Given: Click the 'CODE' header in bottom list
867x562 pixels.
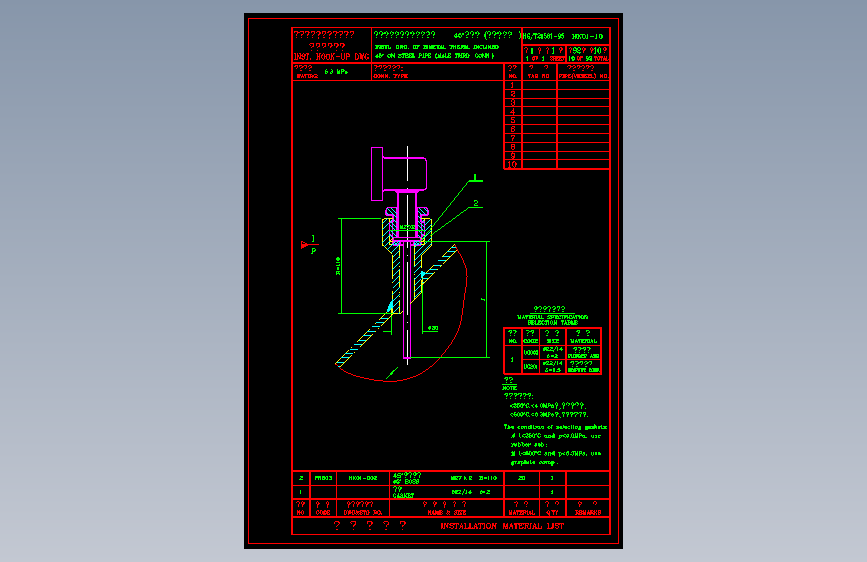Looking at the screenshot, I should tap(323, 513).
